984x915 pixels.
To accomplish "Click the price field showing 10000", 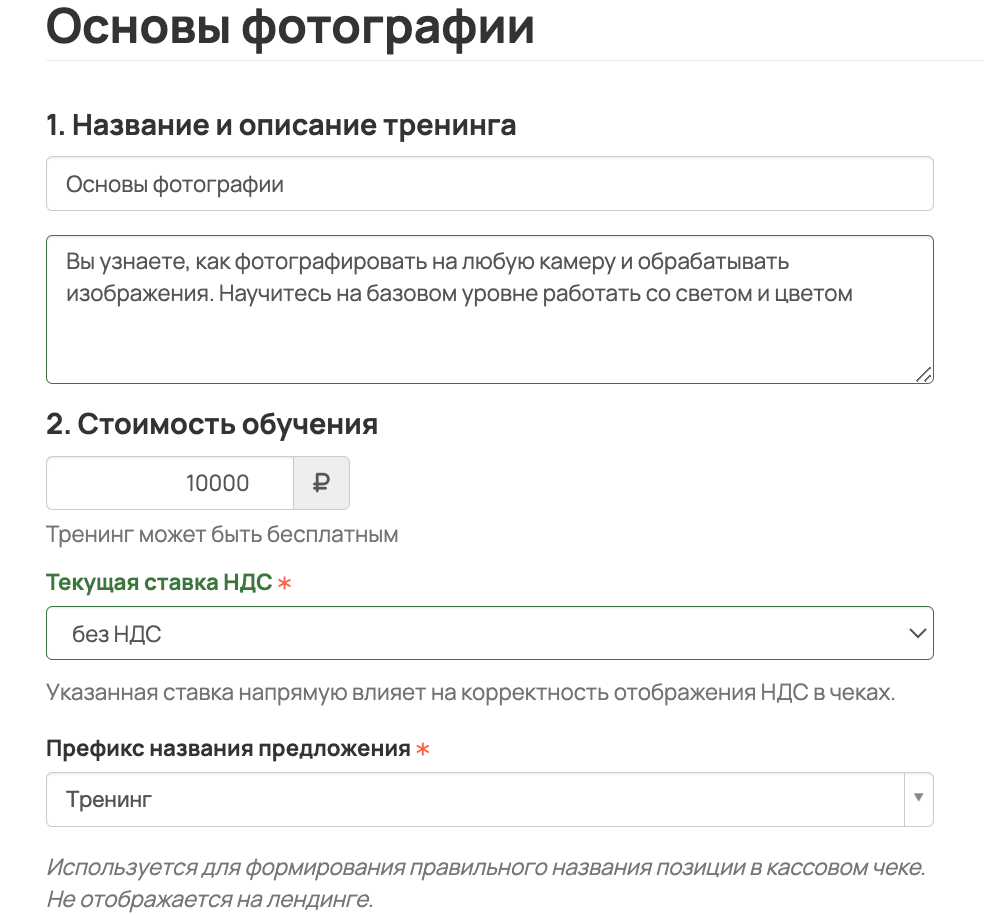I will [170, 483].
